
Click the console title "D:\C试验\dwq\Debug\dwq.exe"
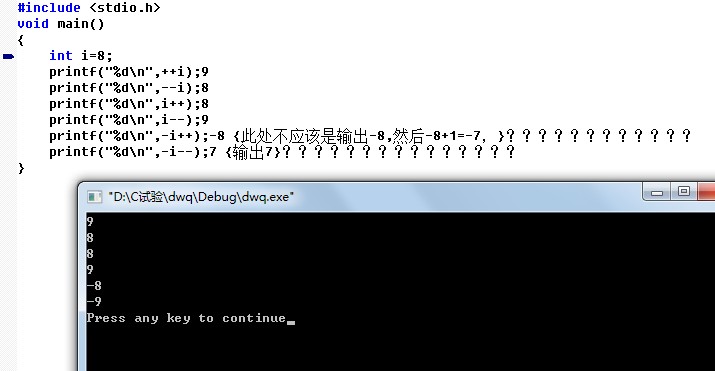(x=201, y=197)
